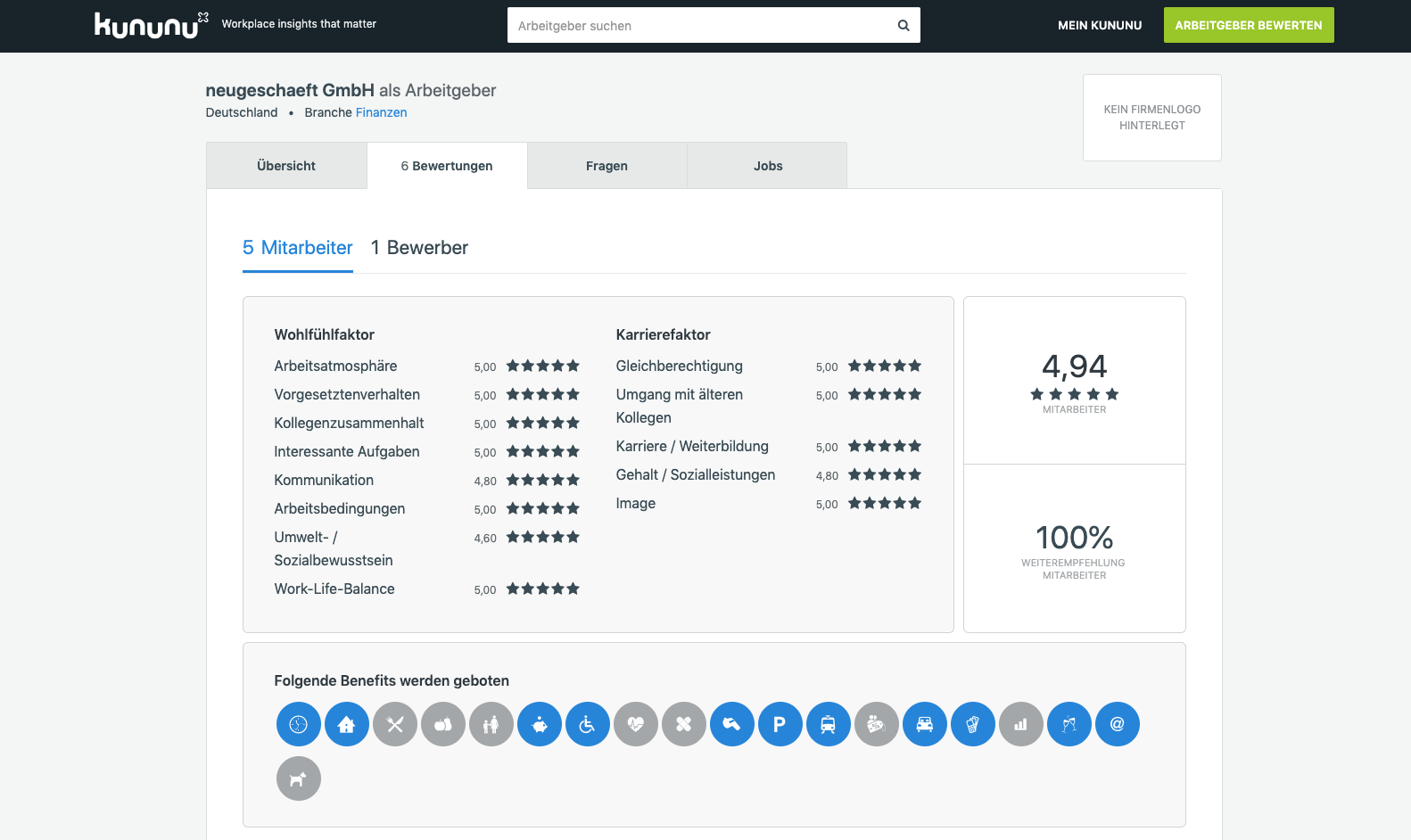Viewport: 1411px width, 840px height.
Task: Select the whistle coaching benefit icon
Action: coord(732,724)
